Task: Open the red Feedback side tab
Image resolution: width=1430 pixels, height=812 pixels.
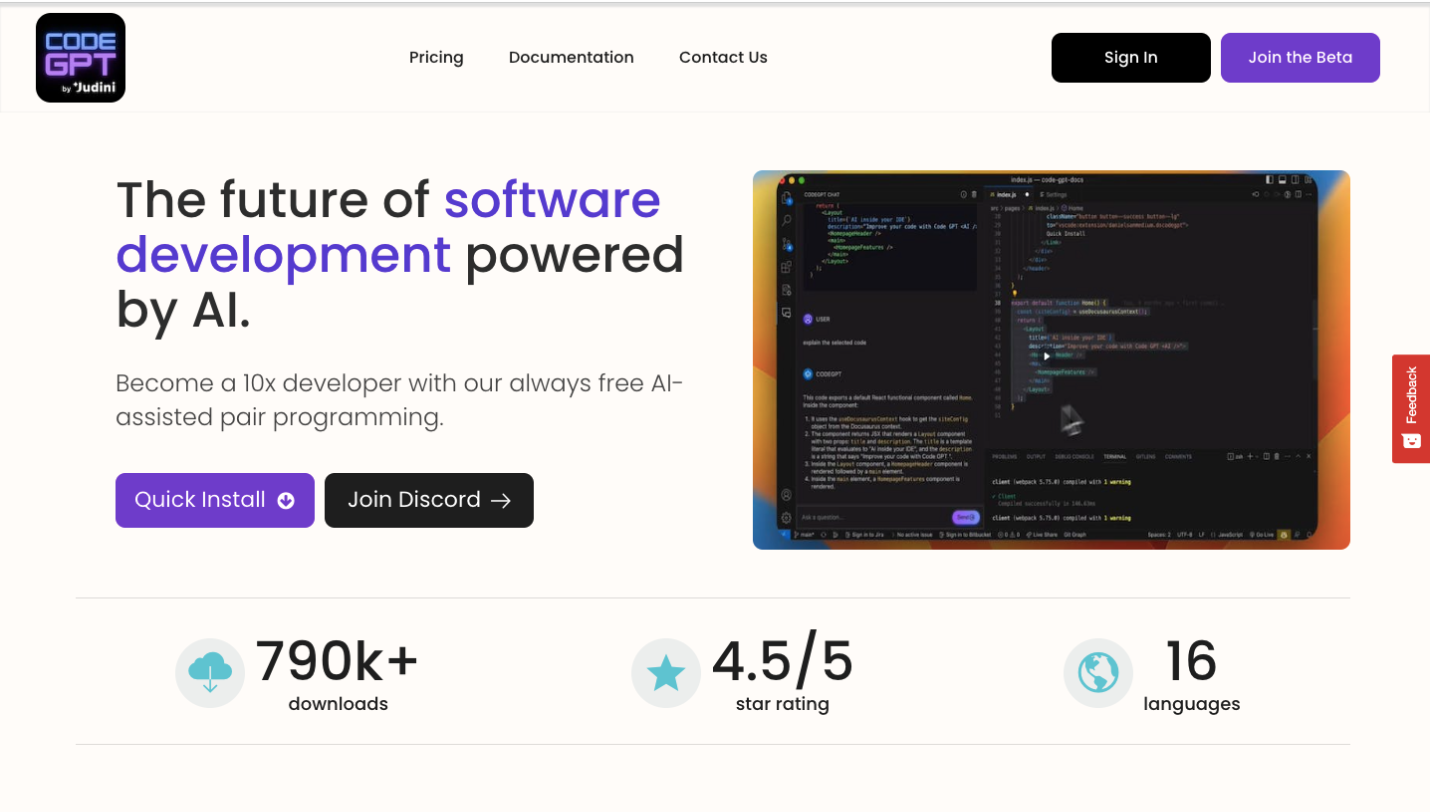Action: click(x=1411, y=409)
